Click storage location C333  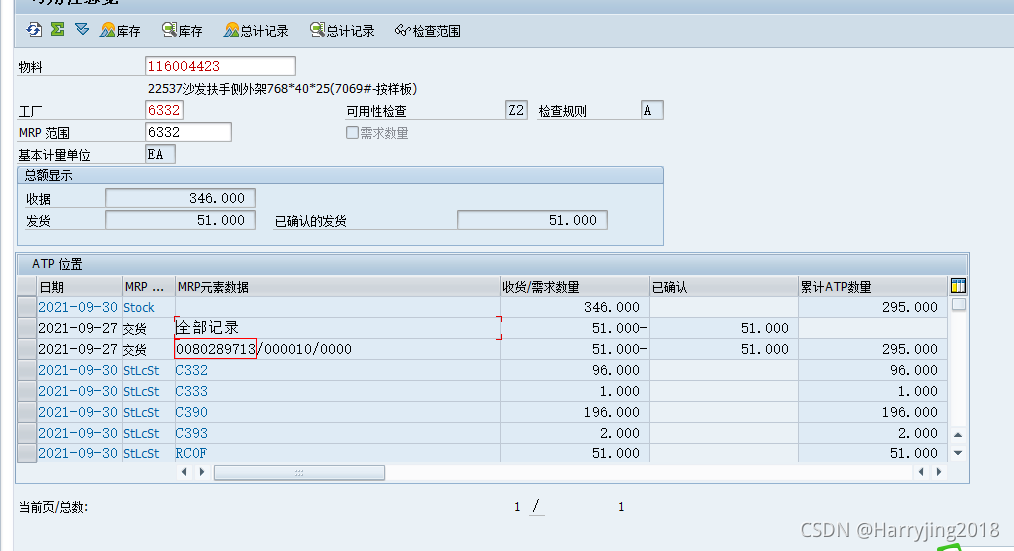point(191,391)
